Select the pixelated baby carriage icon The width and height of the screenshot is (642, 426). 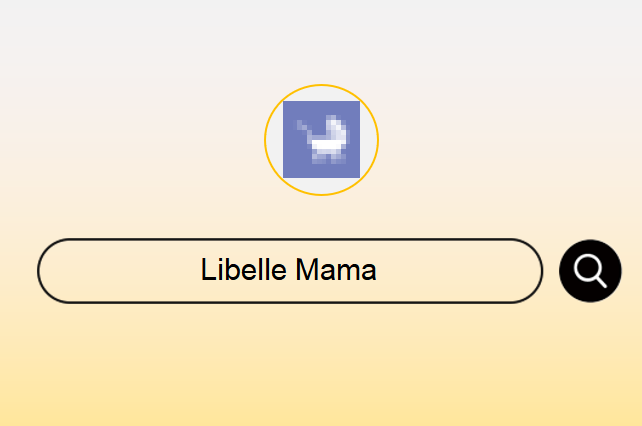tap(321, 140)
